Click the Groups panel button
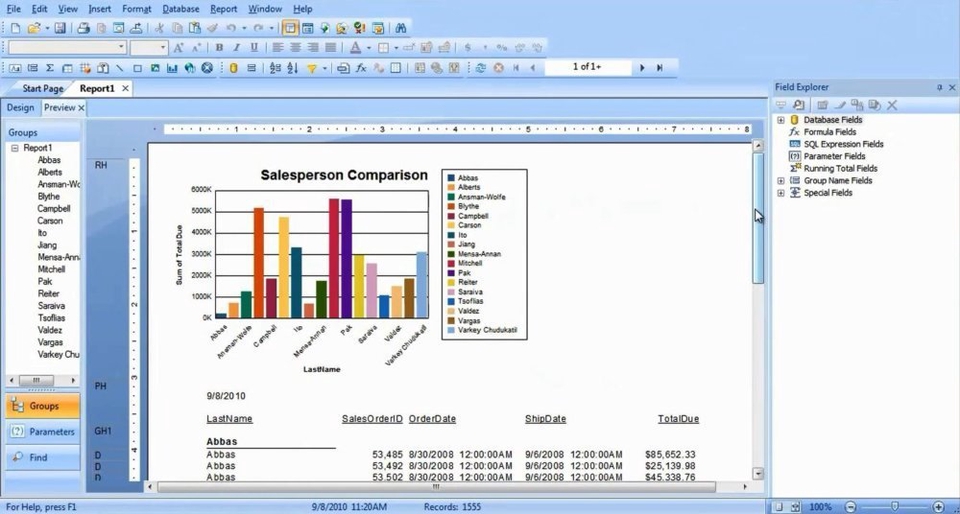 43,406
